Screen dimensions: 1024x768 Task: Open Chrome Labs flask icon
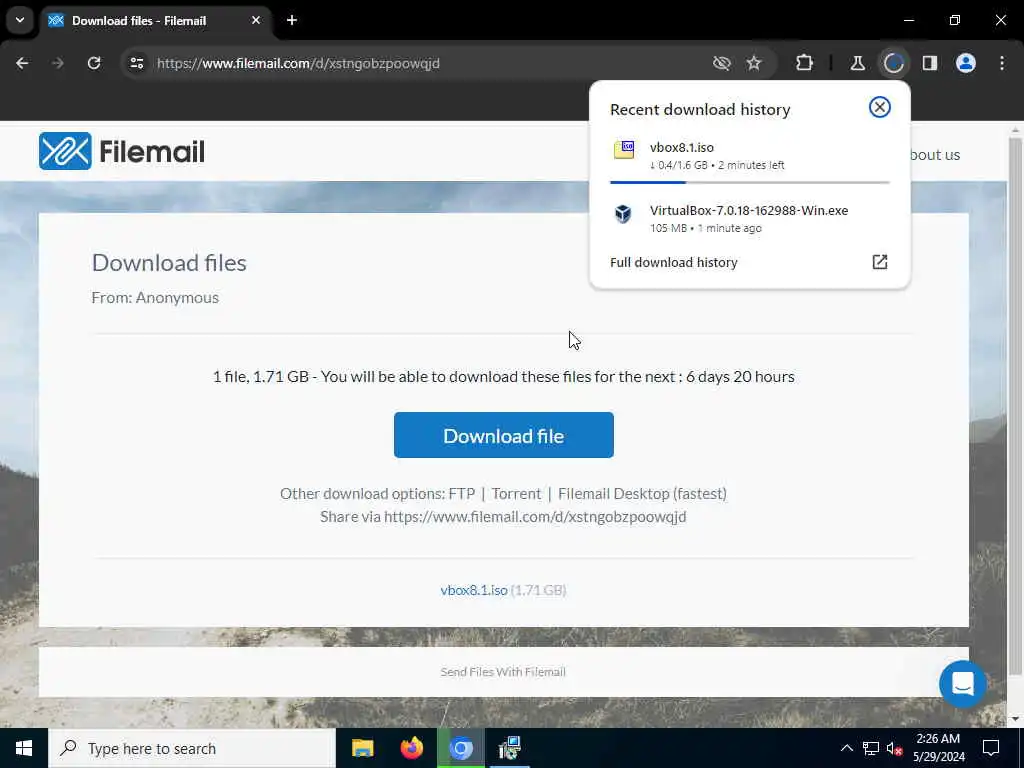[857, 63]
